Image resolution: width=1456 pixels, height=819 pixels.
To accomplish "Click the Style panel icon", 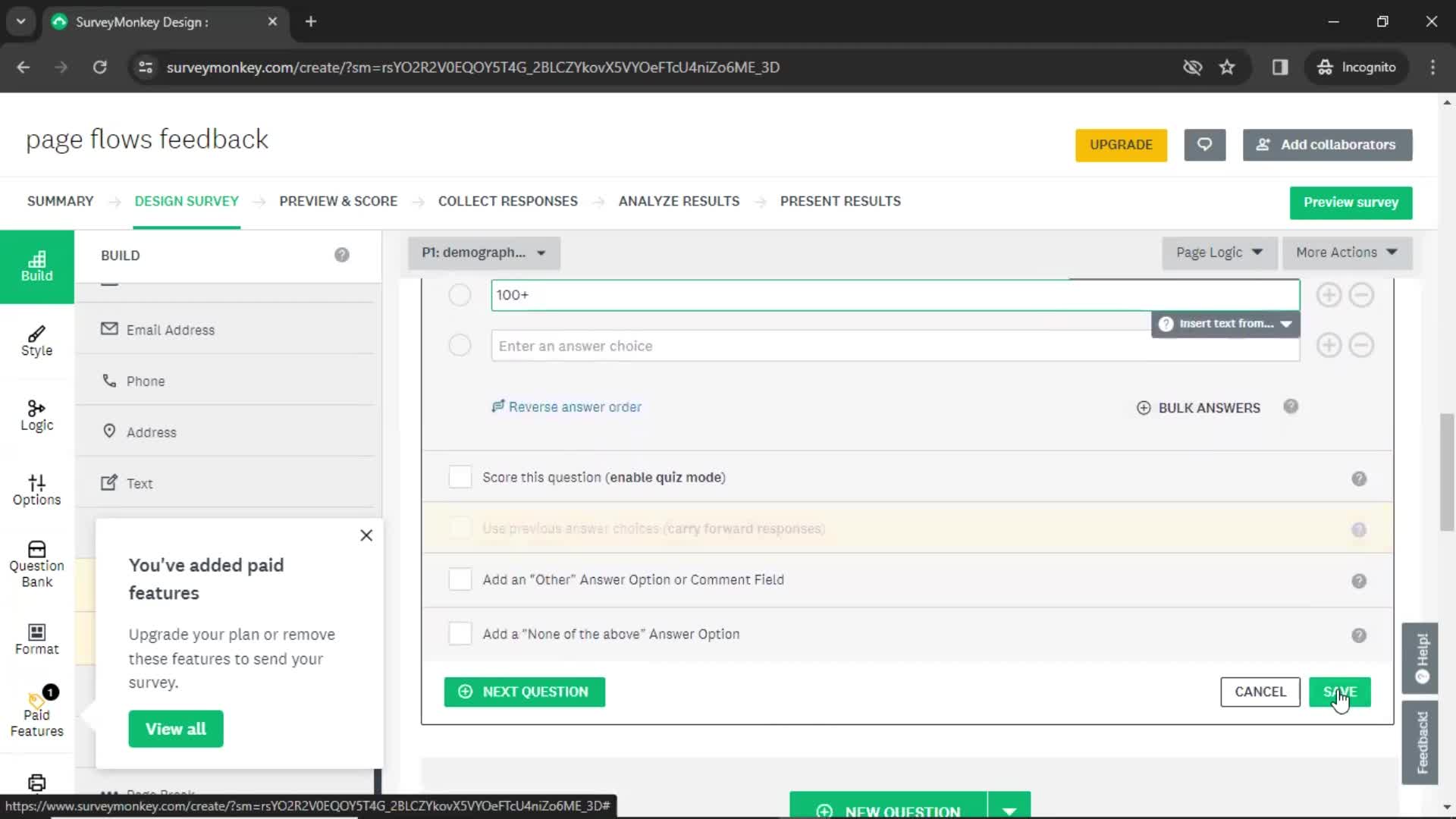I will click(36, 340).
